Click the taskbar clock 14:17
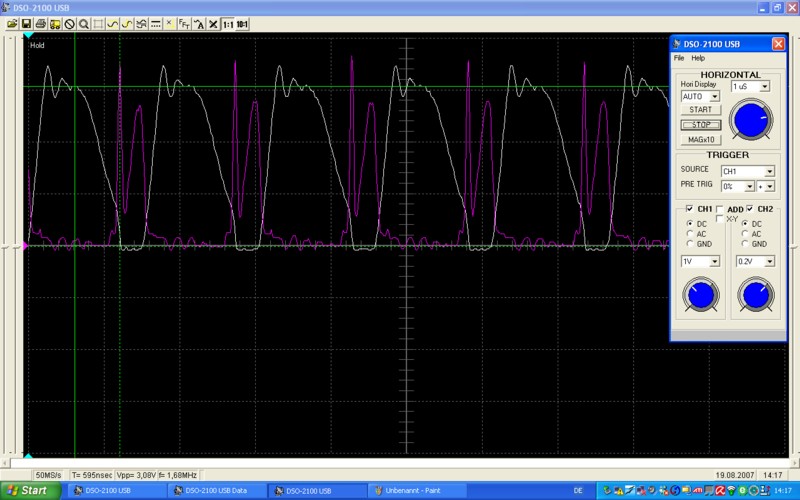Viewport: 800px width, 500px height. [x=783, y=490]
